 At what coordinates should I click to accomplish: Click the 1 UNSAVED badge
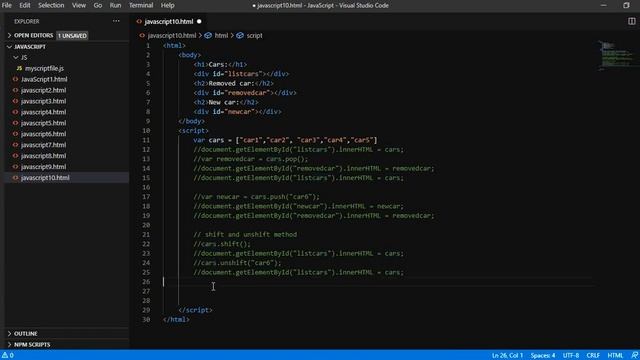72,36
